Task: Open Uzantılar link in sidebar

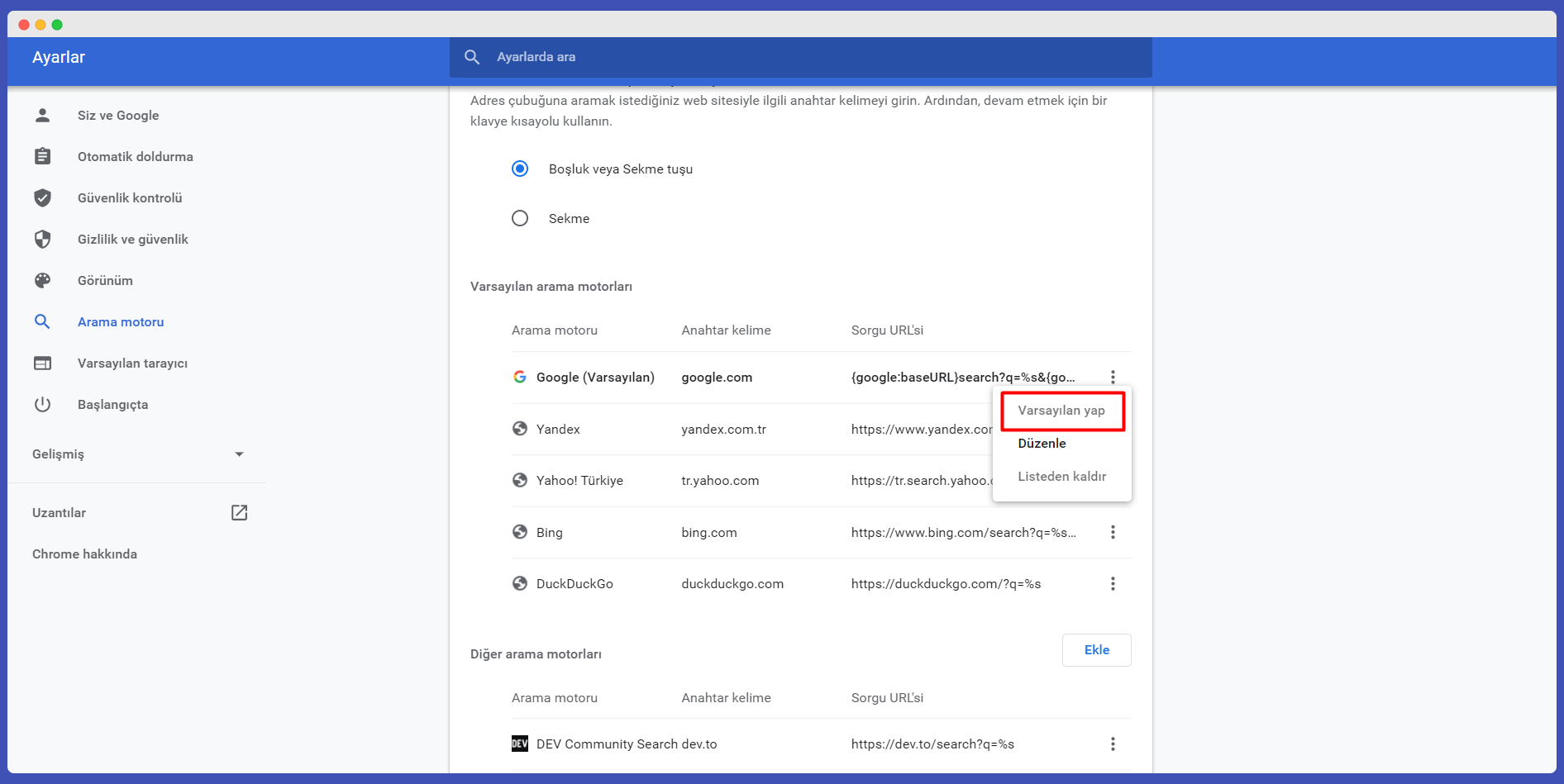Action: click(x=59, y=513)
